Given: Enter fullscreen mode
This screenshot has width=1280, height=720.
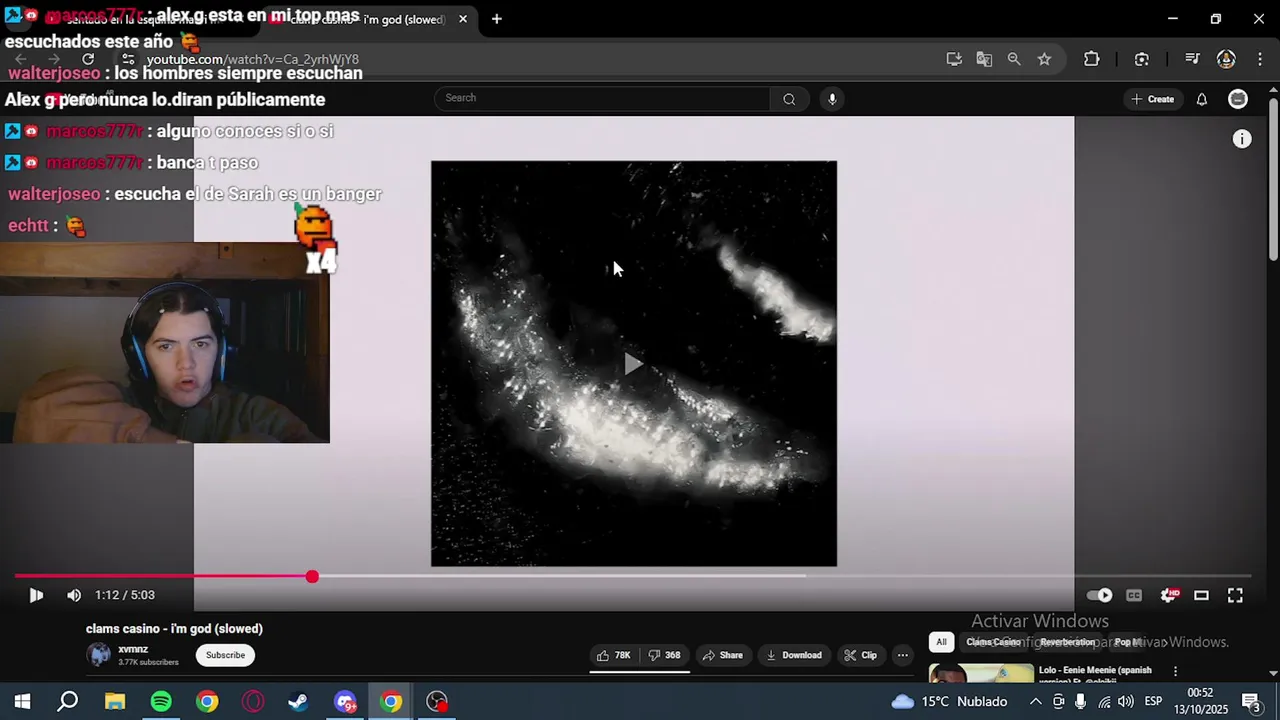Looking at the screenshot, I should point(1235,595).
